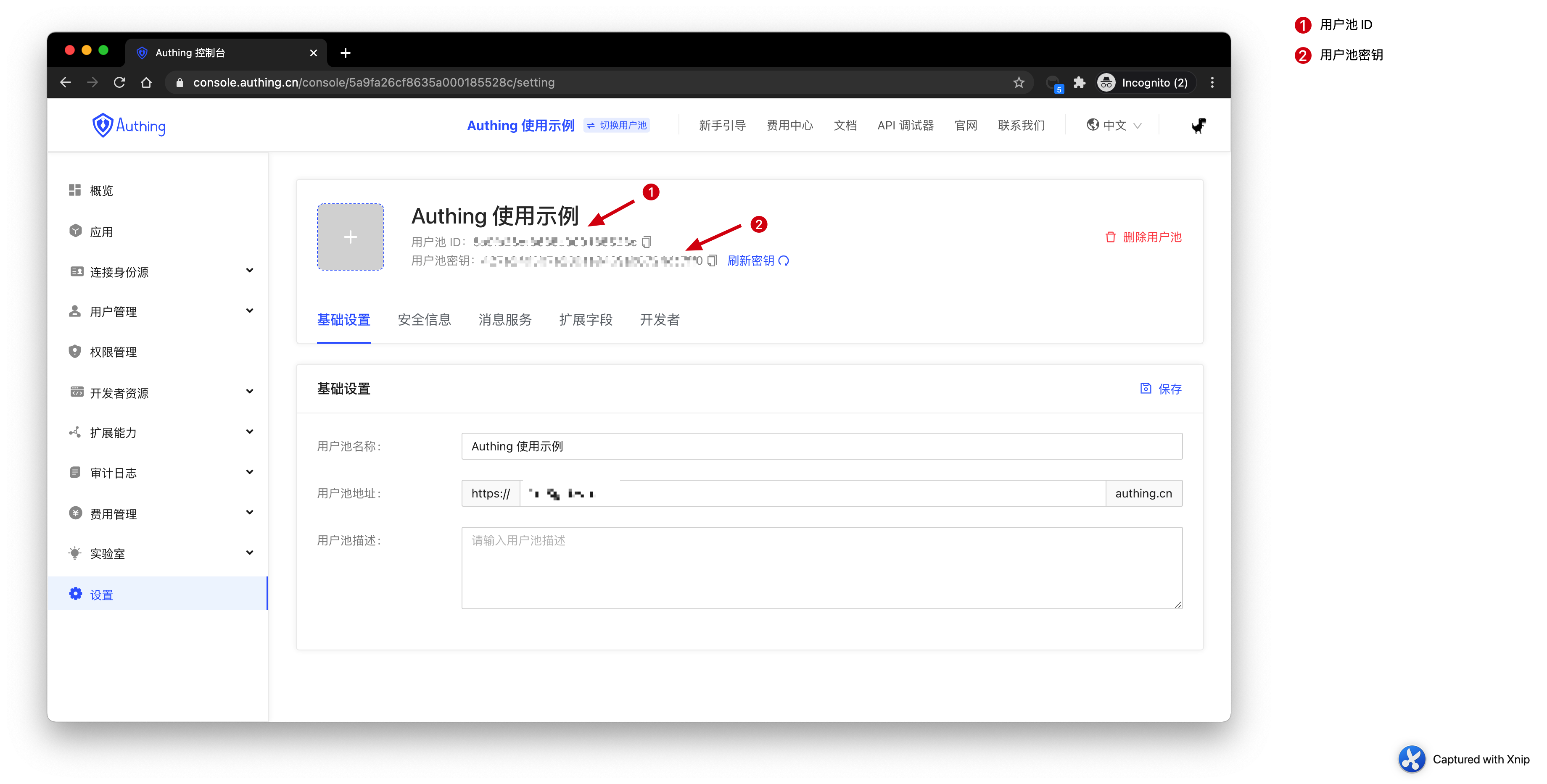Switch to 消息服务 tab
The height and width of the screenshot is (784, 1547).
pos(505,320)
